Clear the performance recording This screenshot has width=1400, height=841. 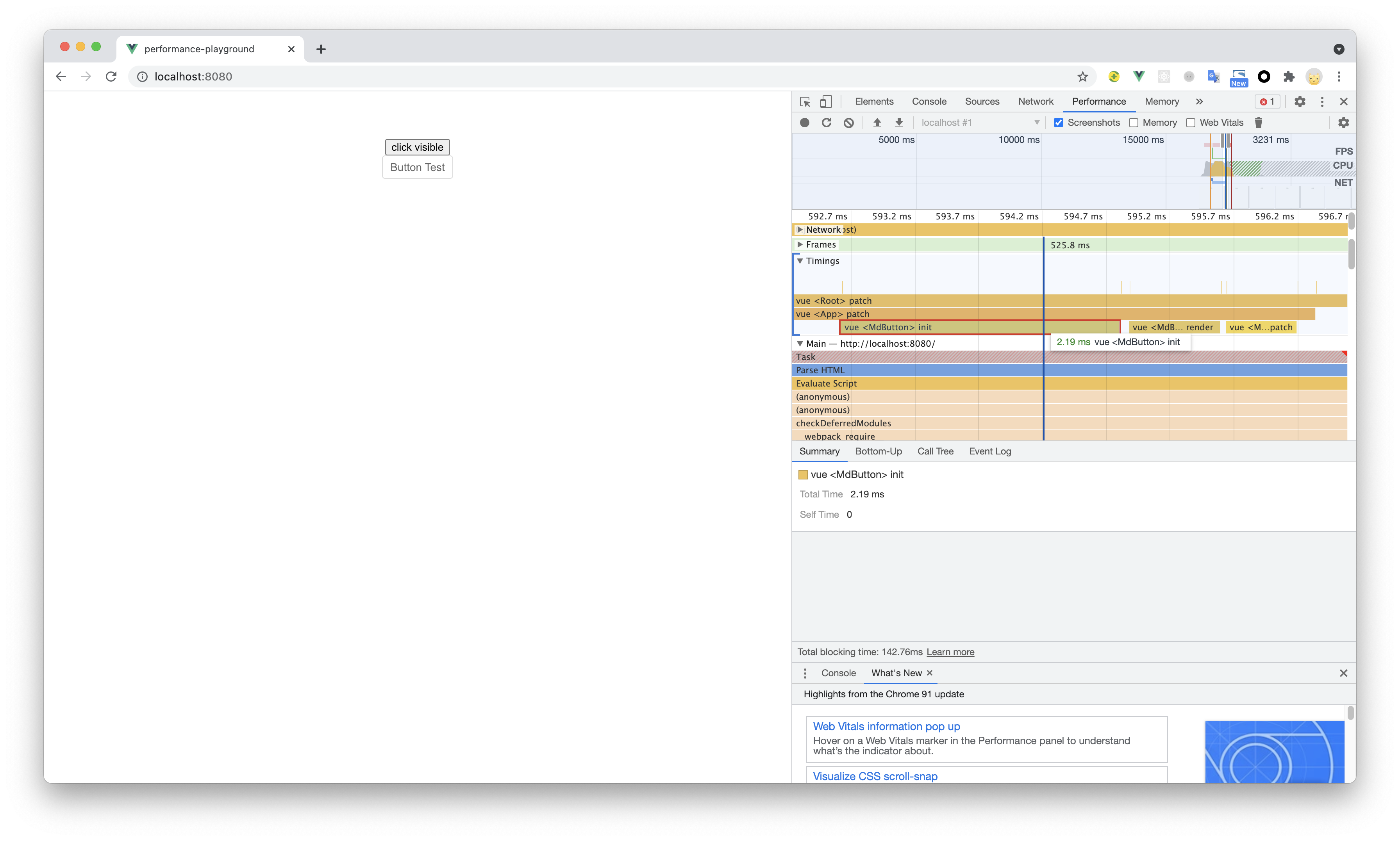tap(848, 123)
